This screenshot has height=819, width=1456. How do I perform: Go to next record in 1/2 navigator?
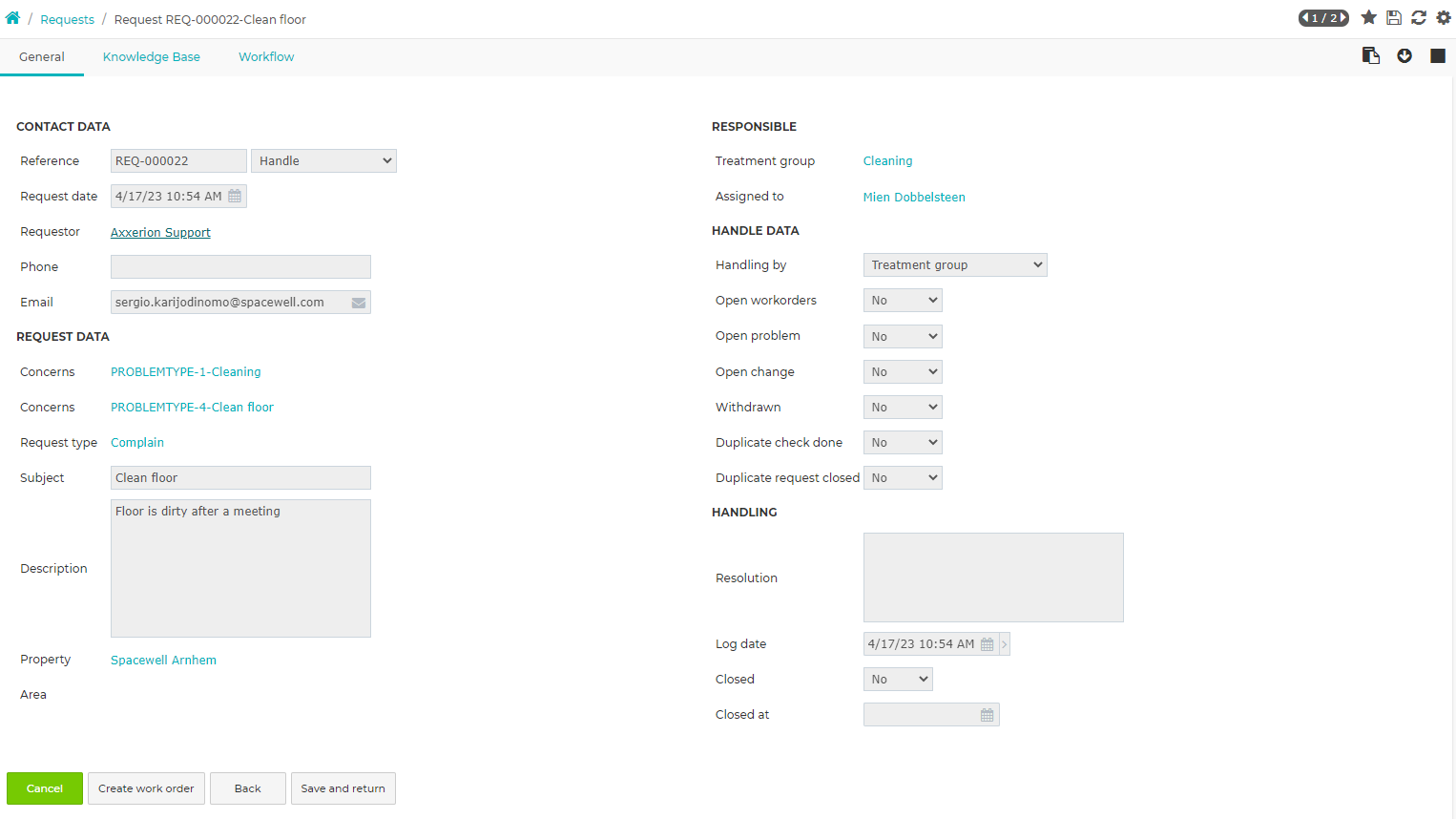click(x=1342, y=18)
